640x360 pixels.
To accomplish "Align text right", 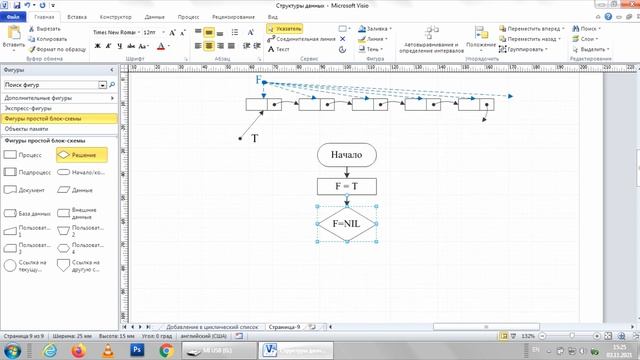I will click(x=220, y=46).
